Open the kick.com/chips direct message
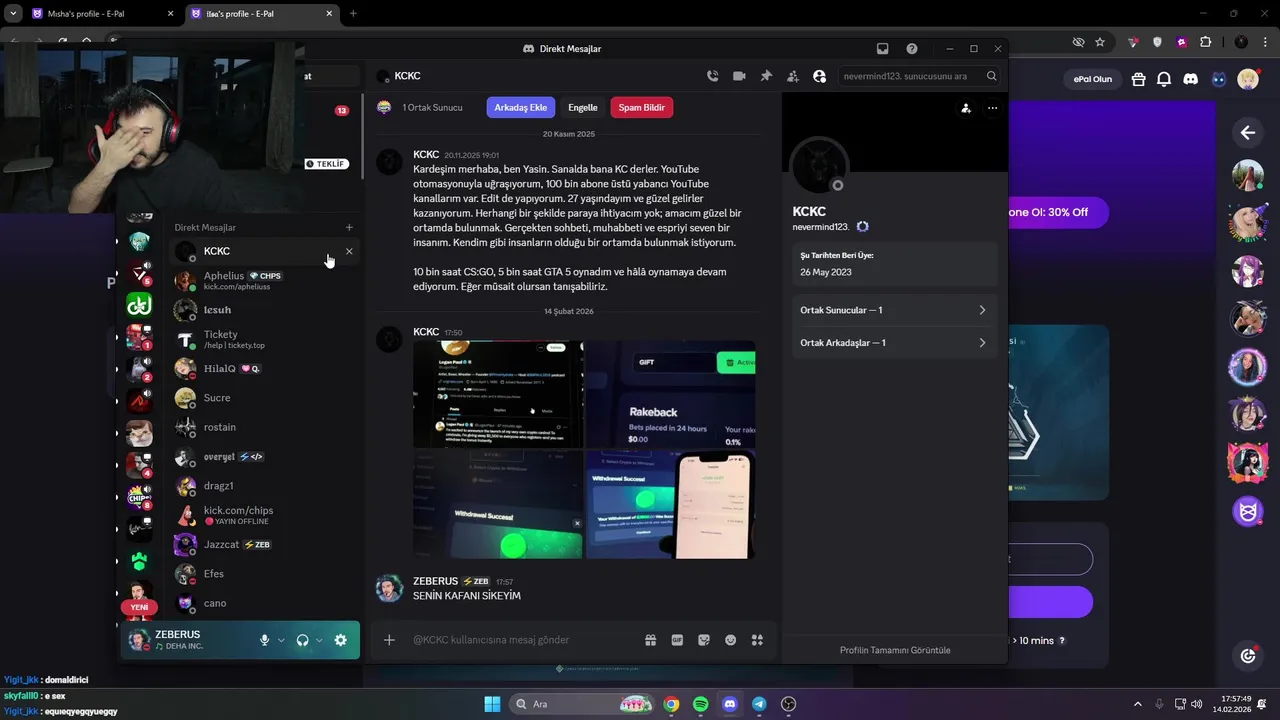 pos(265,515)
